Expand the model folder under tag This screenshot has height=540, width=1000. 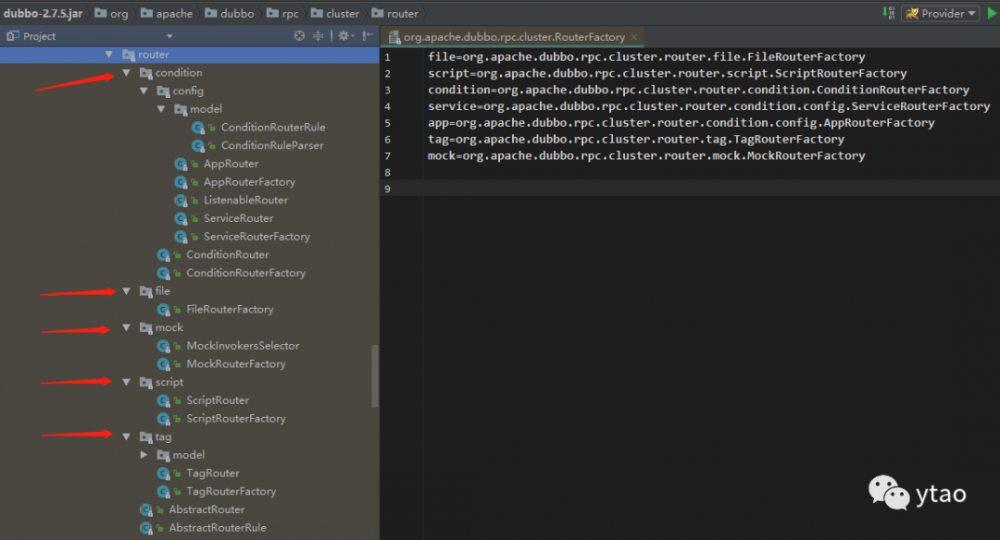pyautogui.click(x=144, y=455)
